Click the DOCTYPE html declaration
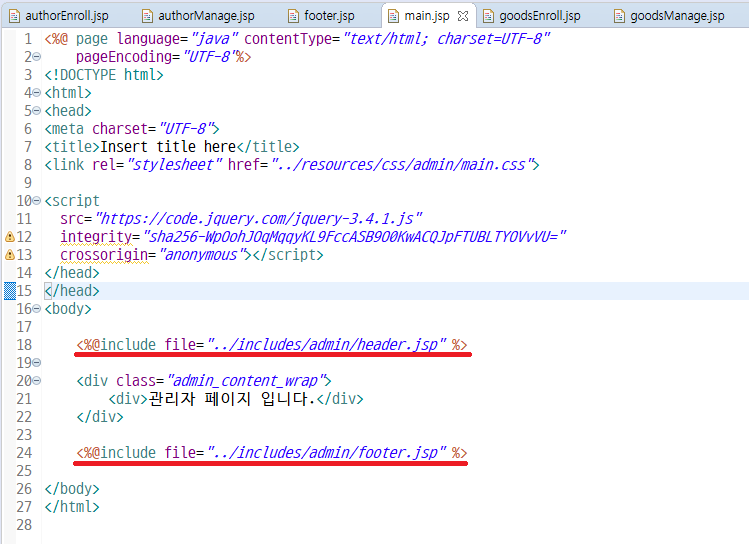This screenshot has width=749, height=544. [104, 75]
